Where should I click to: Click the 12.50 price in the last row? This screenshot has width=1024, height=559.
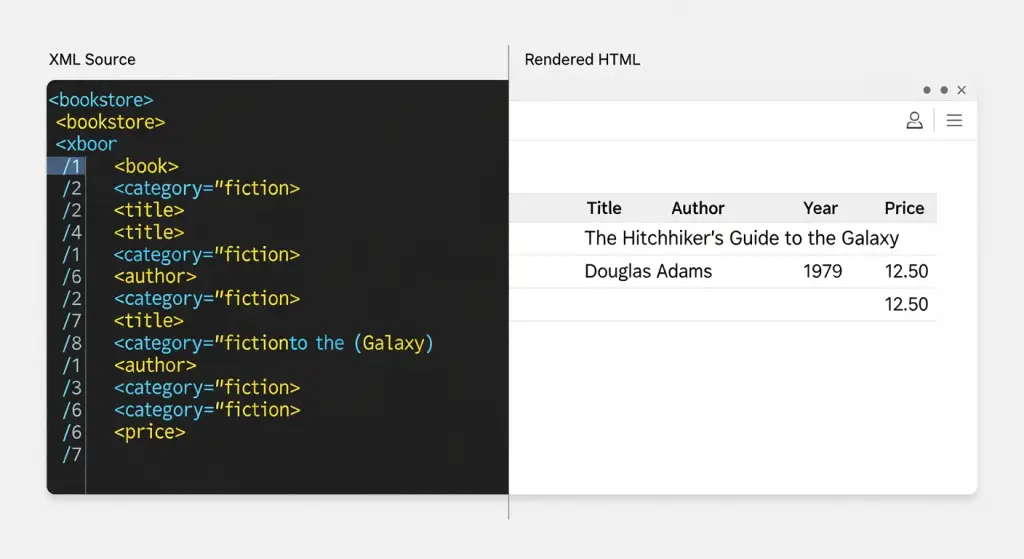(906, 304)
